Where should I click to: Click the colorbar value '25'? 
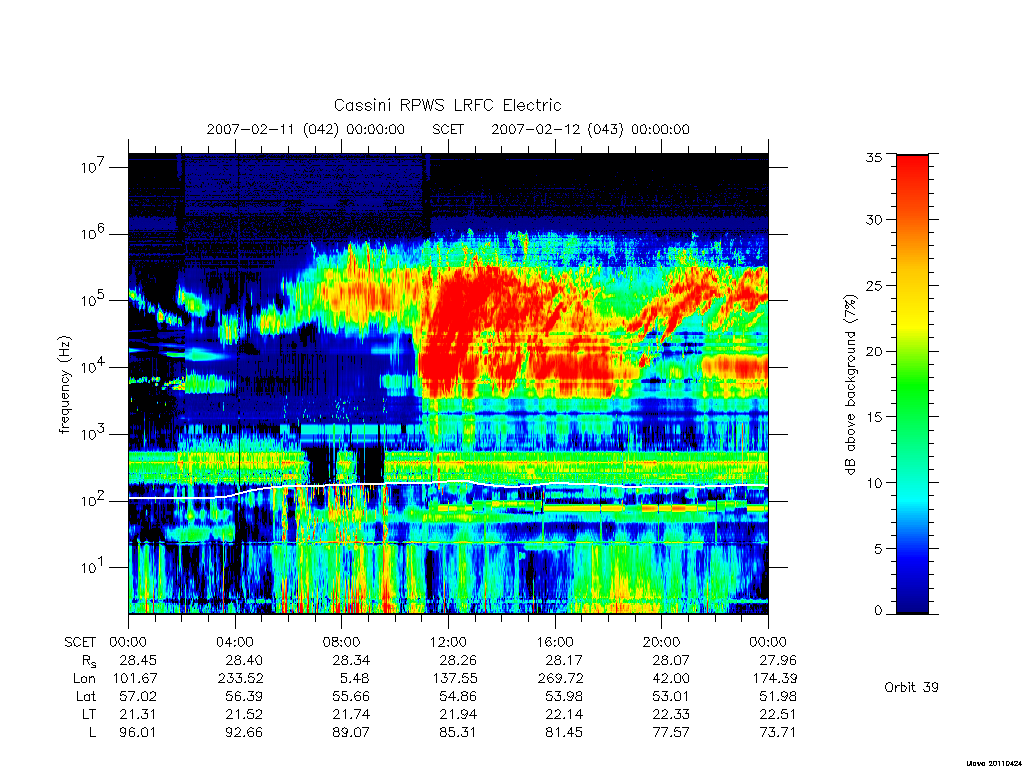[873, 285]
